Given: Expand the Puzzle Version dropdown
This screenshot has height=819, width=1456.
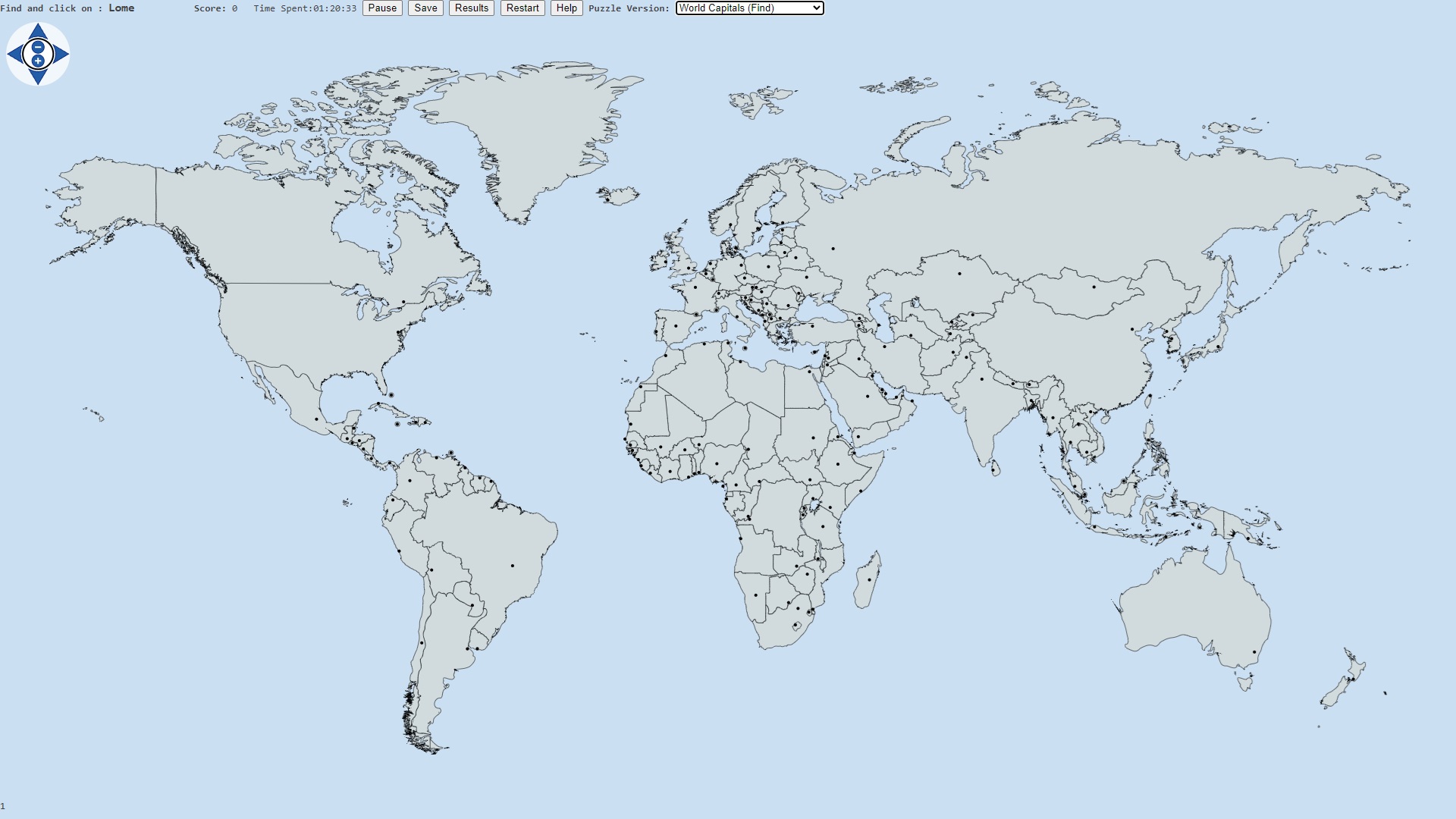Looking at the screenshot, I should point(749,8).
